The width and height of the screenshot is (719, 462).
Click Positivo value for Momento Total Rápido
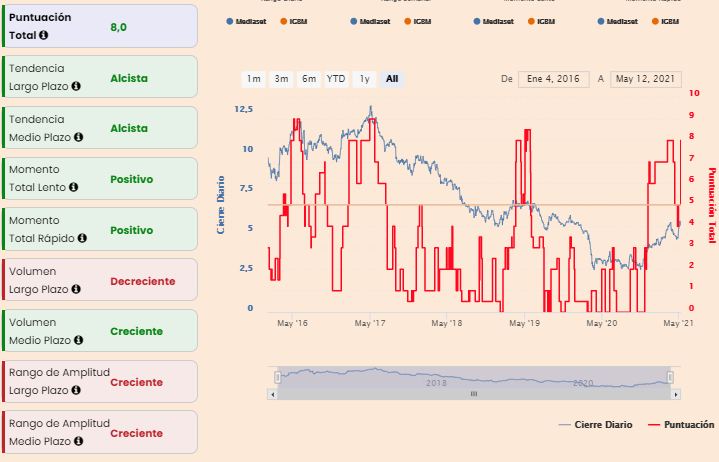(132, 230)
